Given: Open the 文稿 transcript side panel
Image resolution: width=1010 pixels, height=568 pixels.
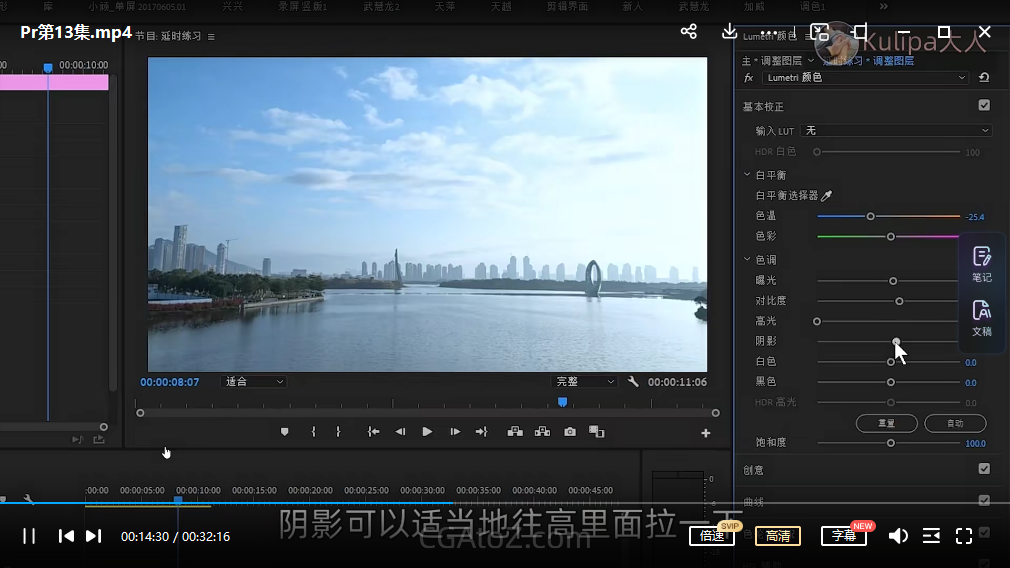Looking at the screenshot, I should (x=981, y=317).
